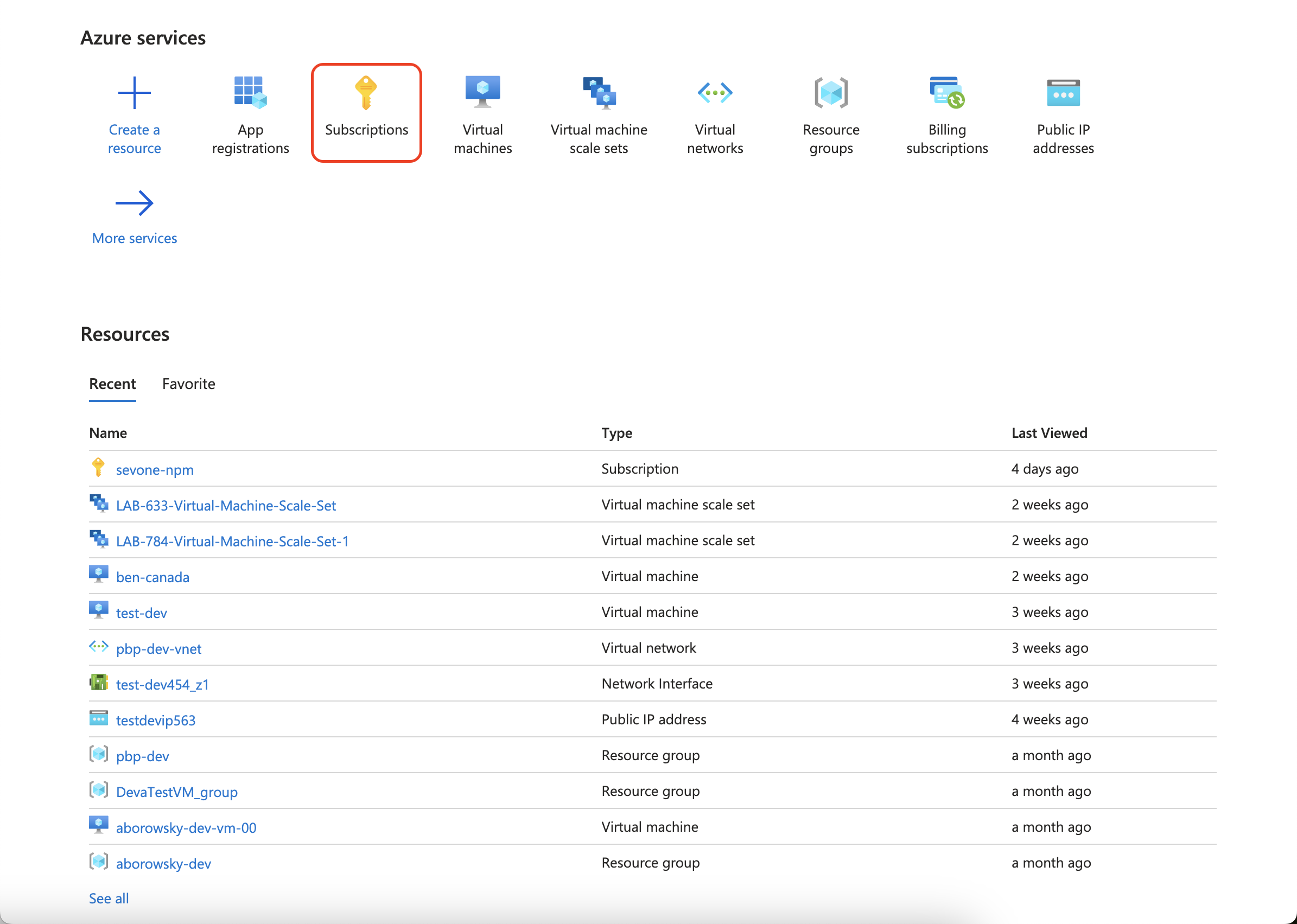Click the More services label
The height and width of the screenshot is (924, 1297).
coord(134,238)
